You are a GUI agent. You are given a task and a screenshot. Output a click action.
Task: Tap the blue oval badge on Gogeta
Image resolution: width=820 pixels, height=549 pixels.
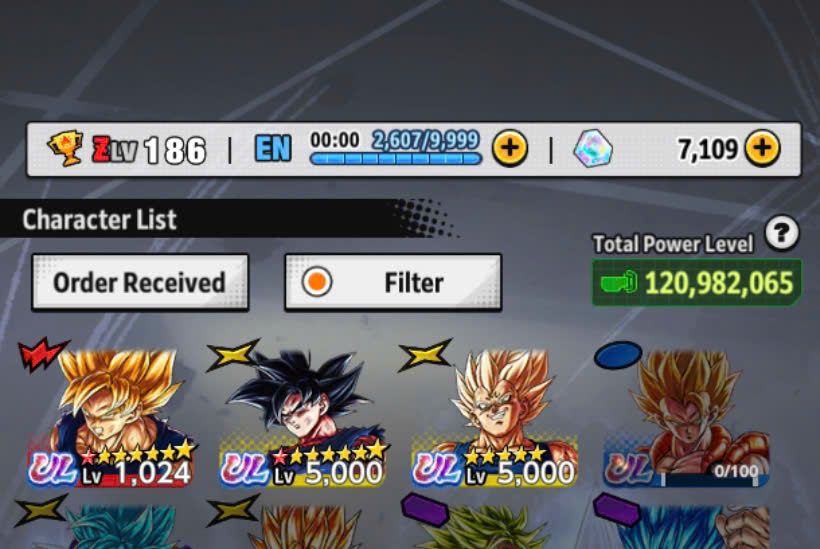(x=618, y=354)
